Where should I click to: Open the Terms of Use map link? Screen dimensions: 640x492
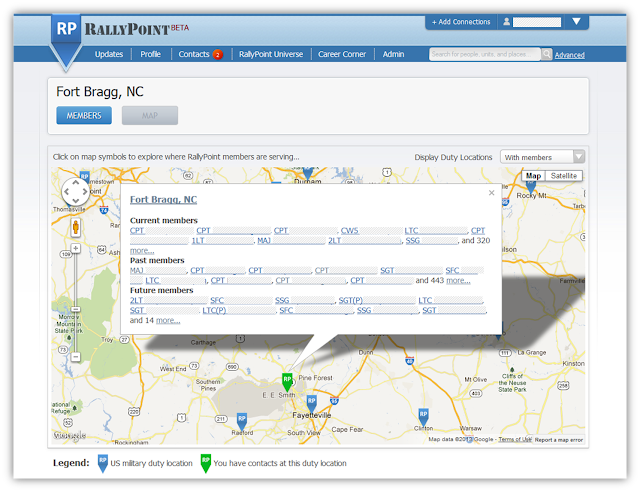(x=515, y=439)
